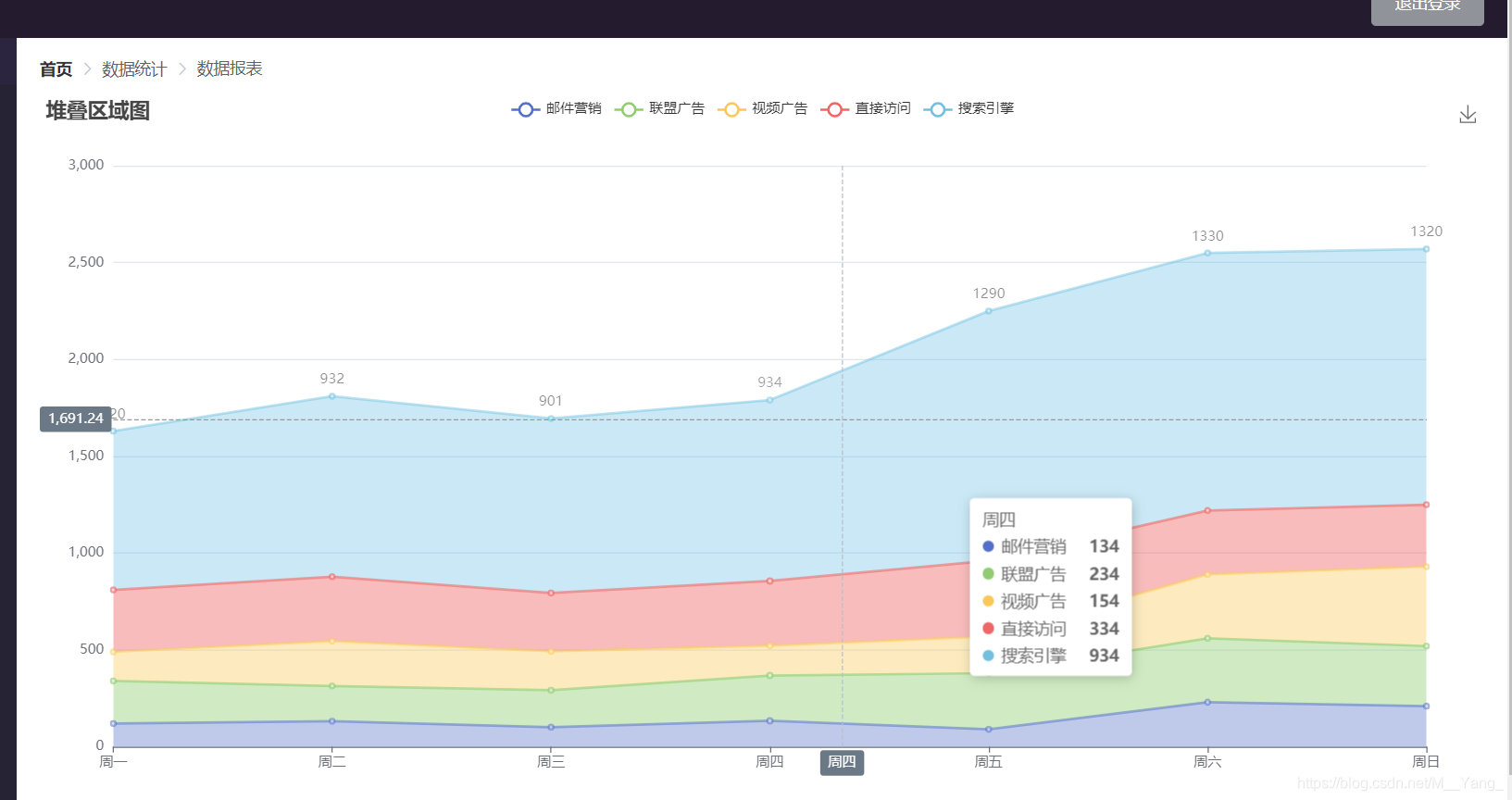Click the 周五 axis label
Viewport: 1512px width, 800px height.
[x=988, y=762]
